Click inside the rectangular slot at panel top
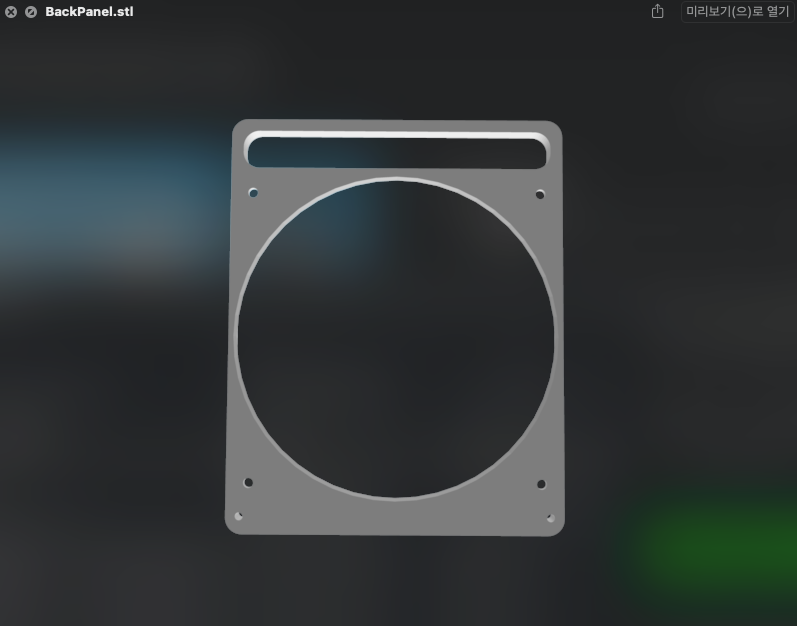 396,154
